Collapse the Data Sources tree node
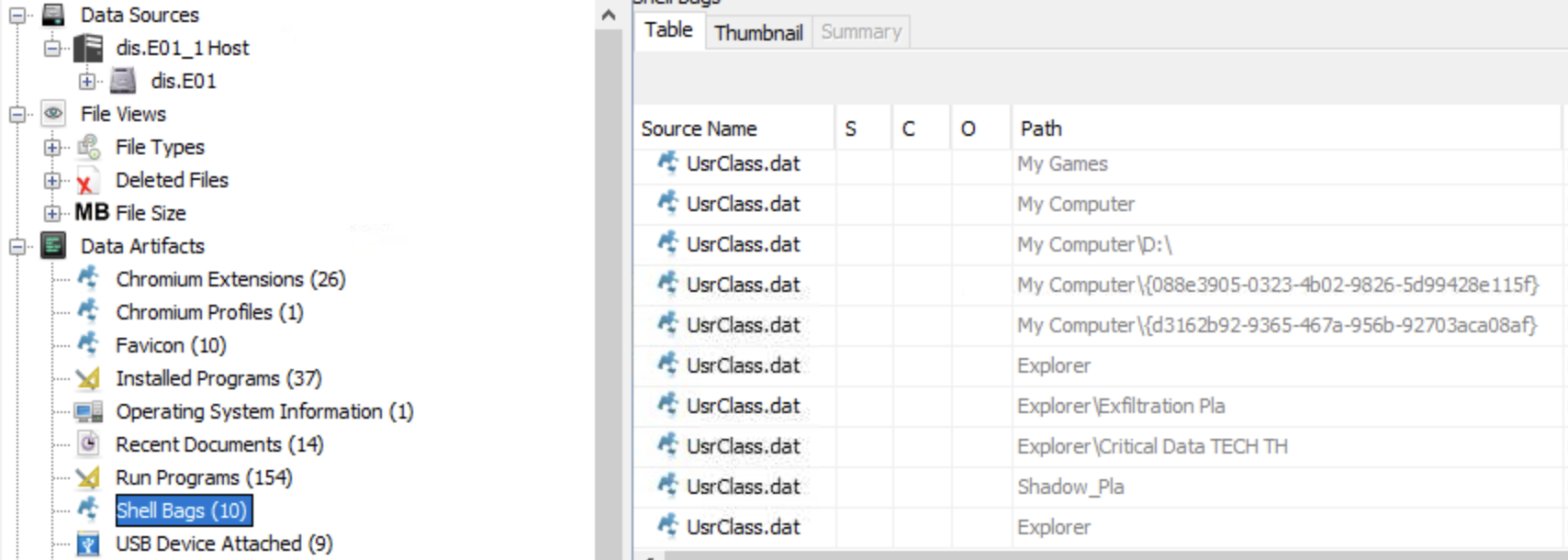 pos(17,15)
